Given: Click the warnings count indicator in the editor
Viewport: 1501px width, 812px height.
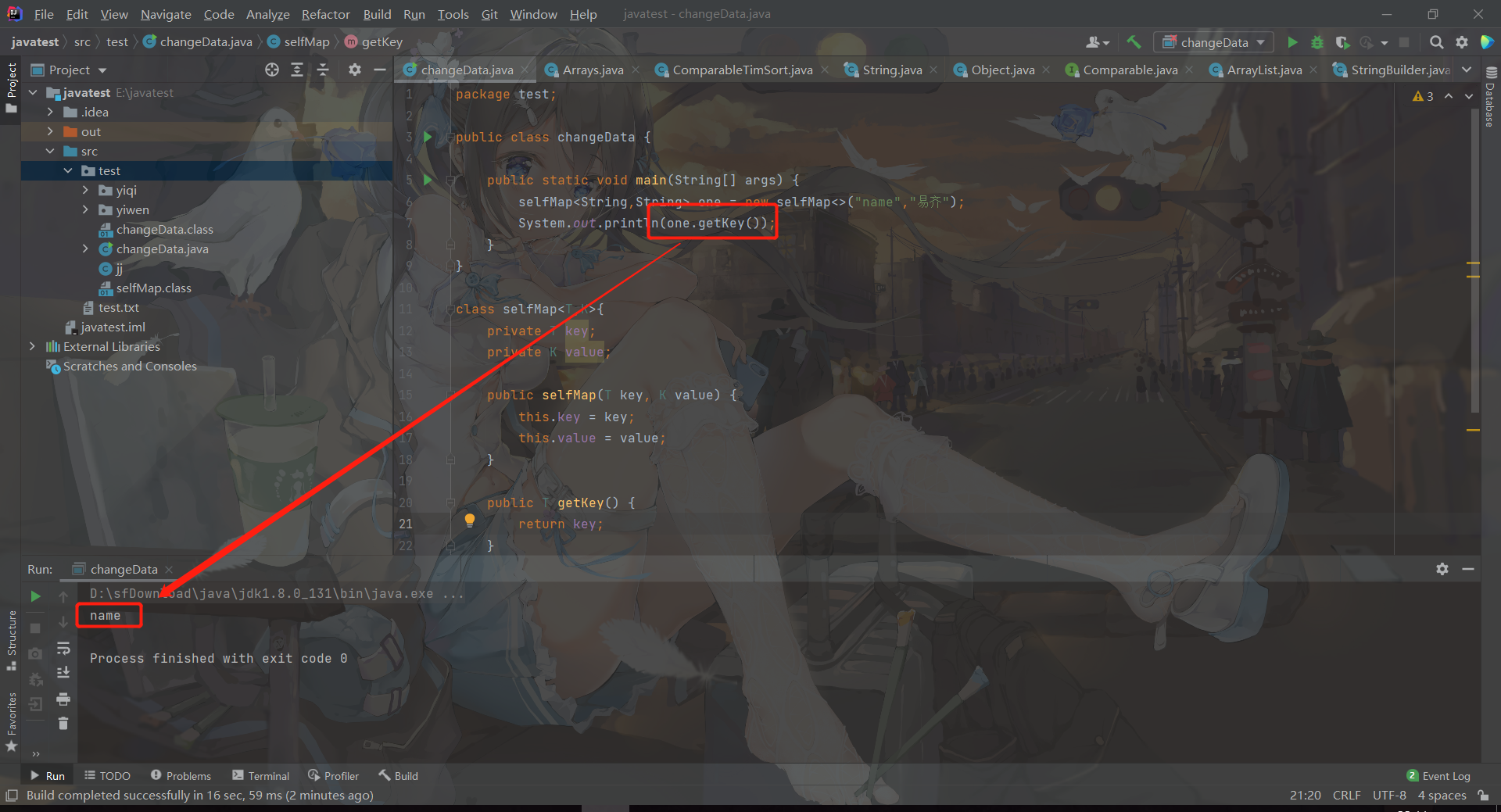Looking at the screenshot, I should (x=1423, y=96).
